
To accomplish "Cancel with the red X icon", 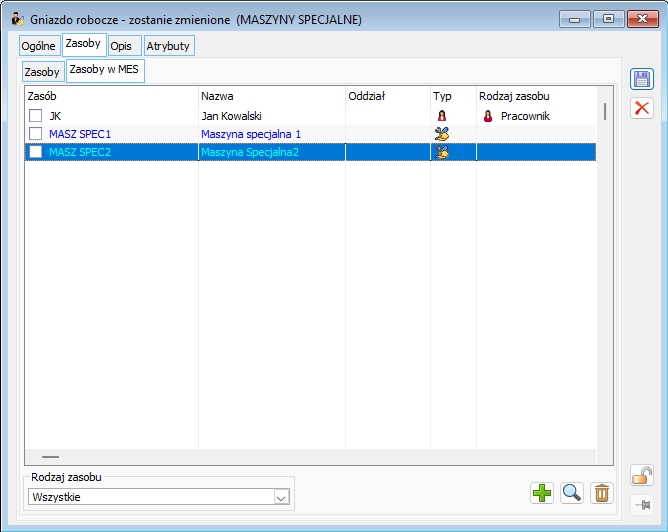I will (x=642, y=108).
